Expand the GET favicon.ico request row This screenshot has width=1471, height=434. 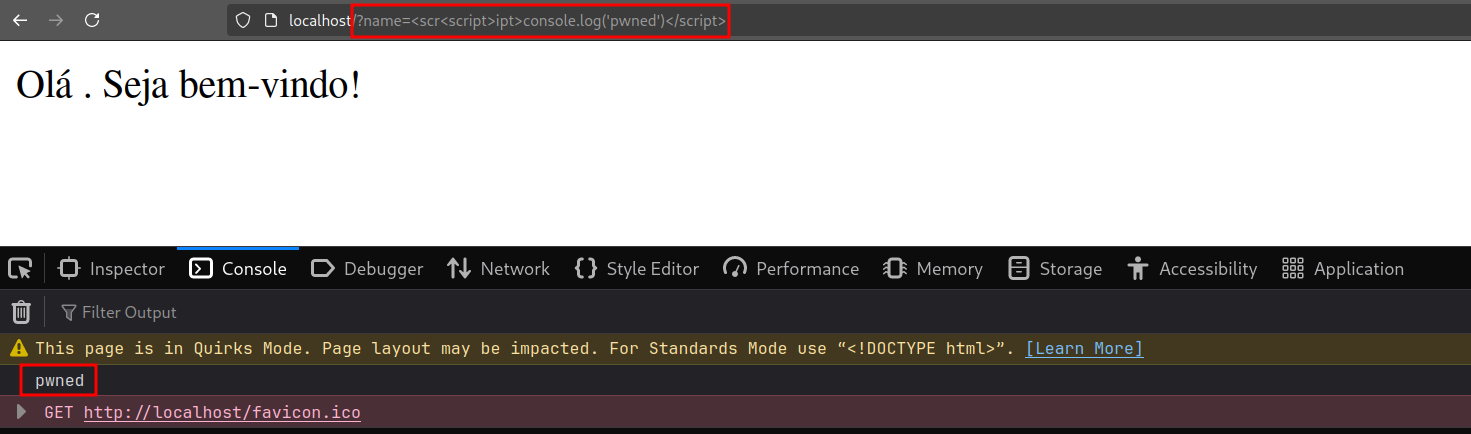(x=22, y=412)
